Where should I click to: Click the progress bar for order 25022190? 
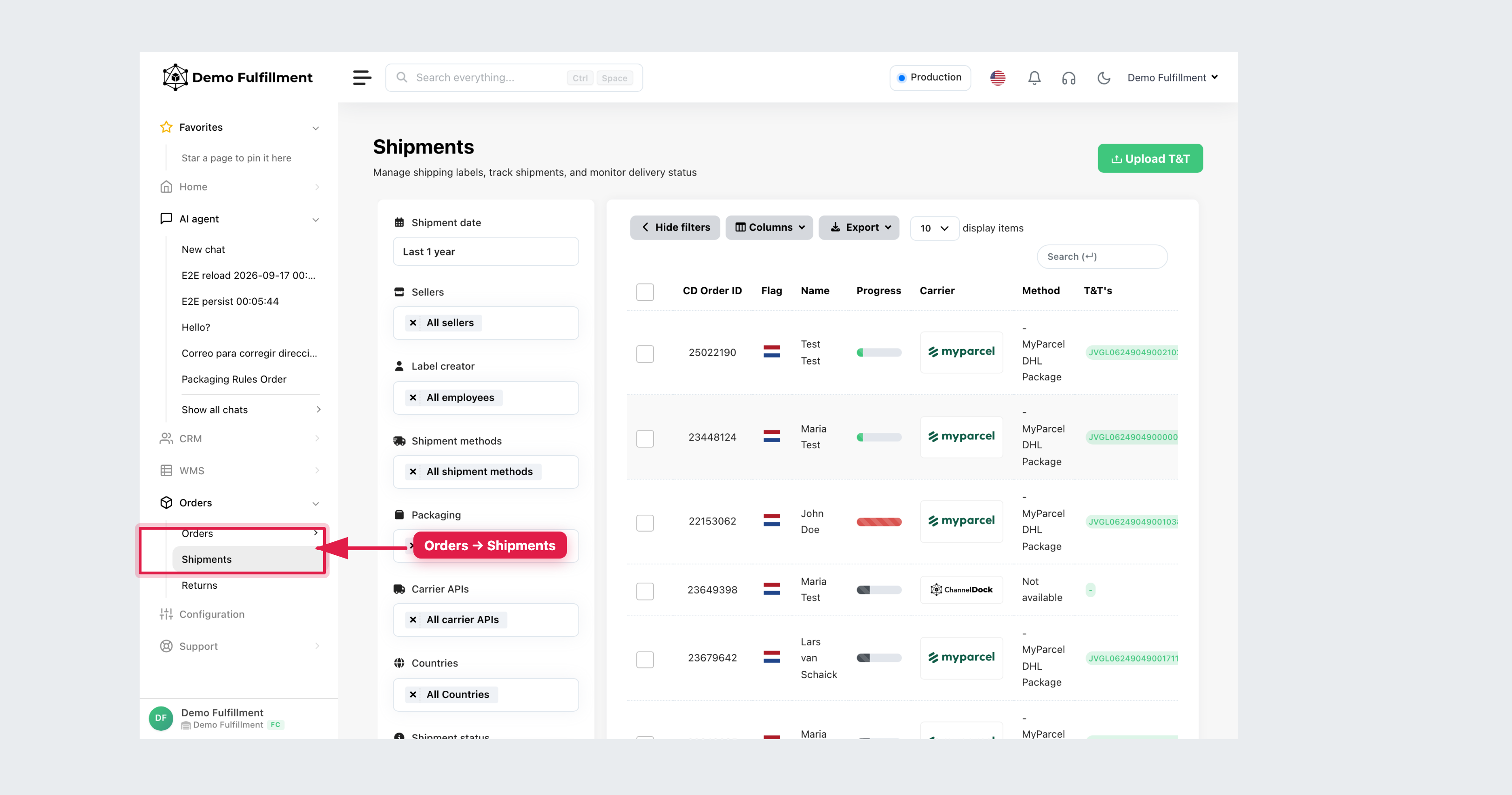pyautogui.click(x=879, y=353)
